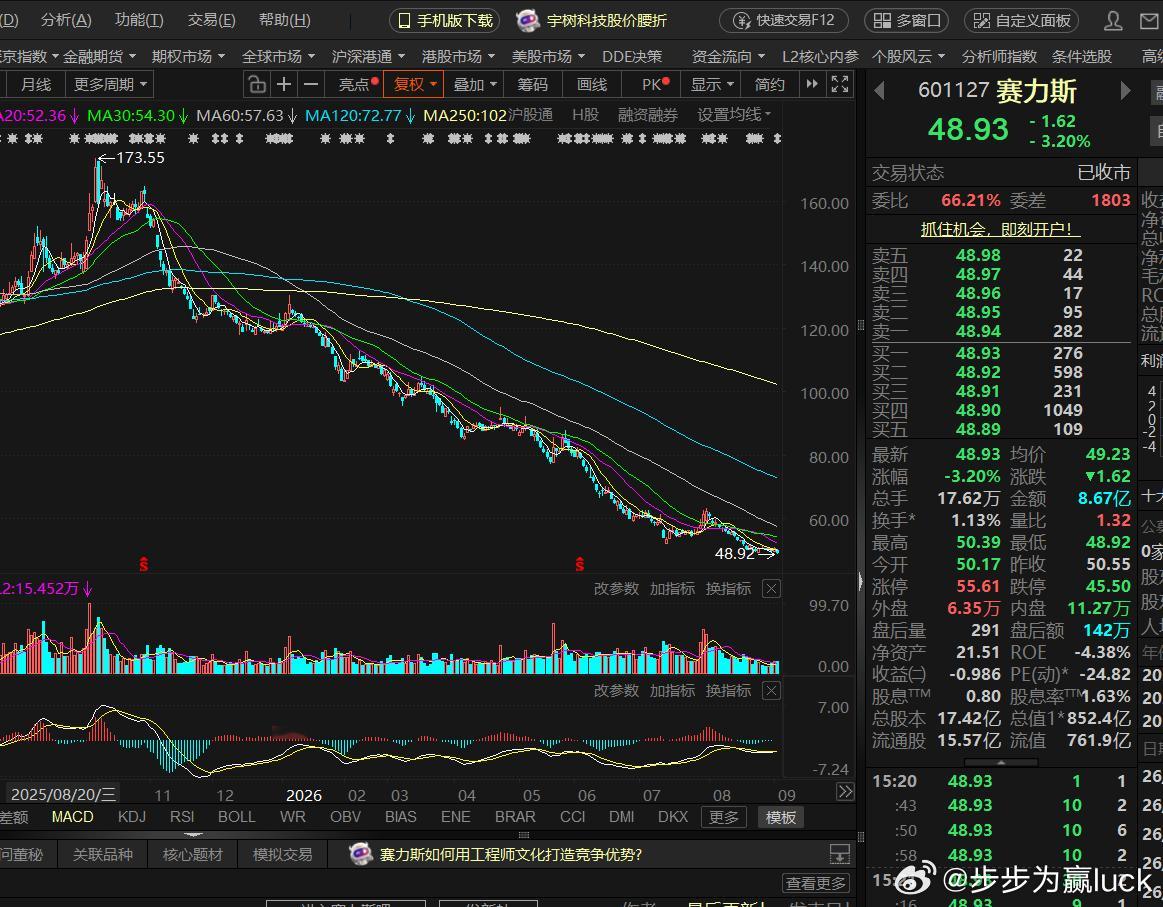Click 融资融券 tag on chart
Image resolution: width=1163 pixels, height=907 pixels.
tap(648, 115)
